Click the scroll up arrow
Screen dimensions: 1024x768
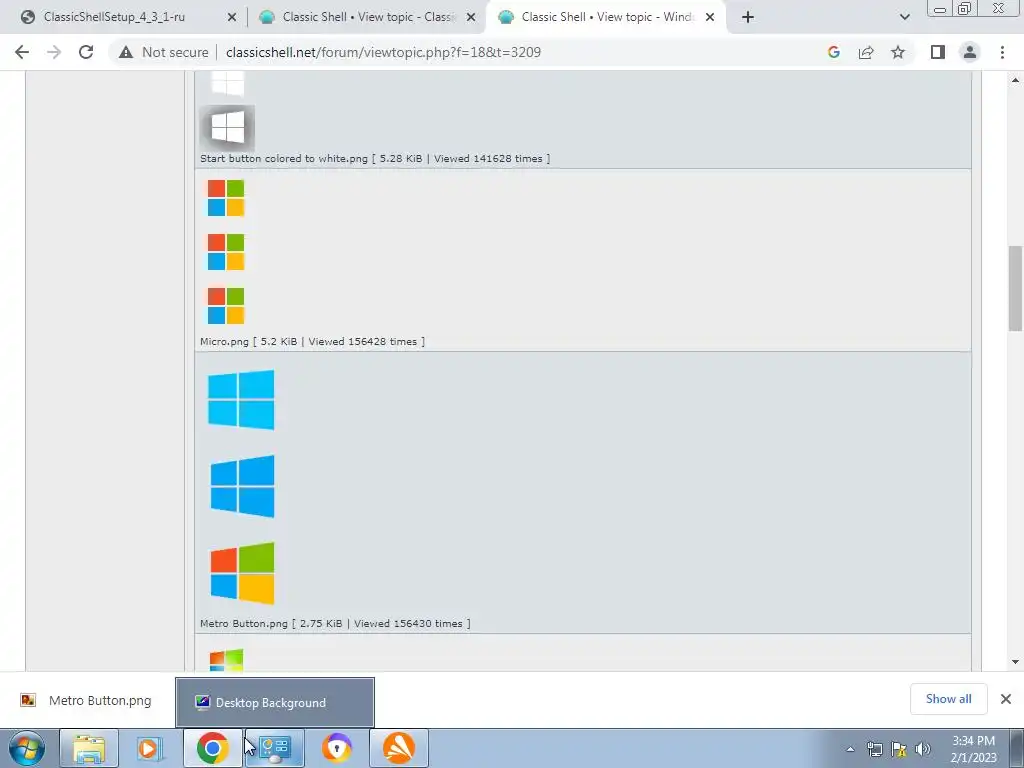click(x=1016, y=80)
